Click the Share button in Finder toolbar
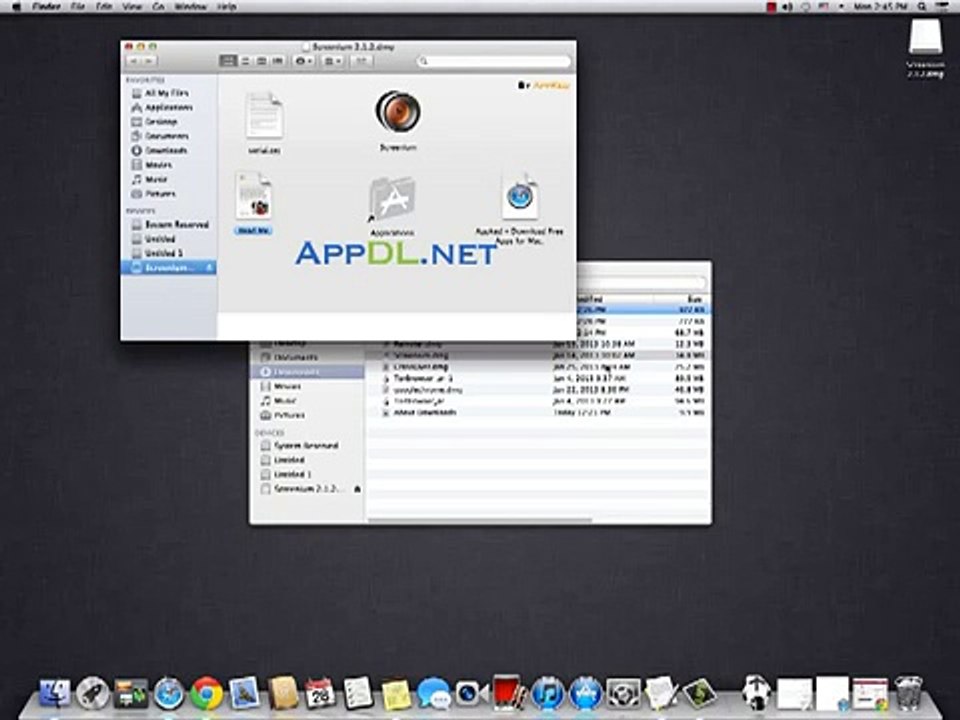 point(361,61)
